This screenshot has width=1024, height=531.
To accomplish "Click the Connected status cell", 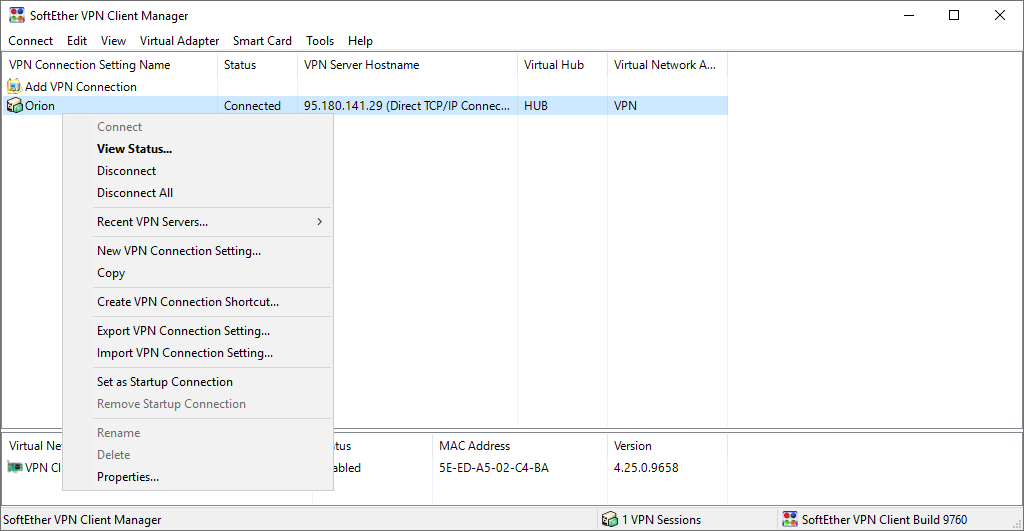I will (252, 106).
